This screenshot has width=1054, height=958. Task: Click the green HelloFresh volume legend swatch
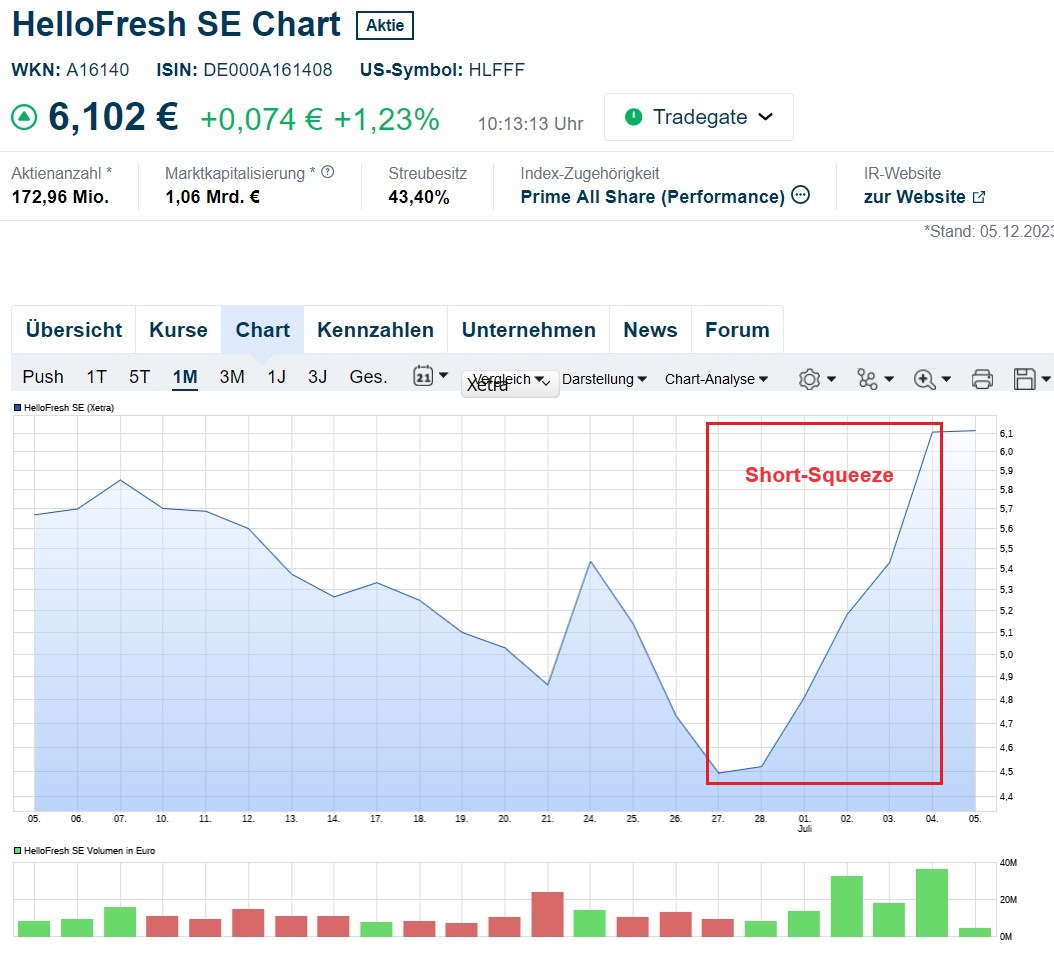pyautogui.click(x=17, y=851)
